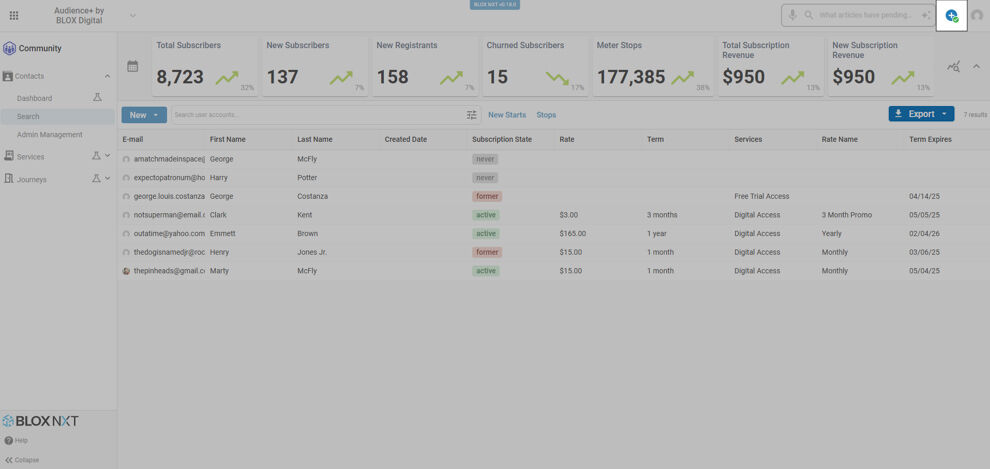This screenshot has width=990, height=469.
Task: Sort by the Term Expires column header
Action: click(930, 140)
